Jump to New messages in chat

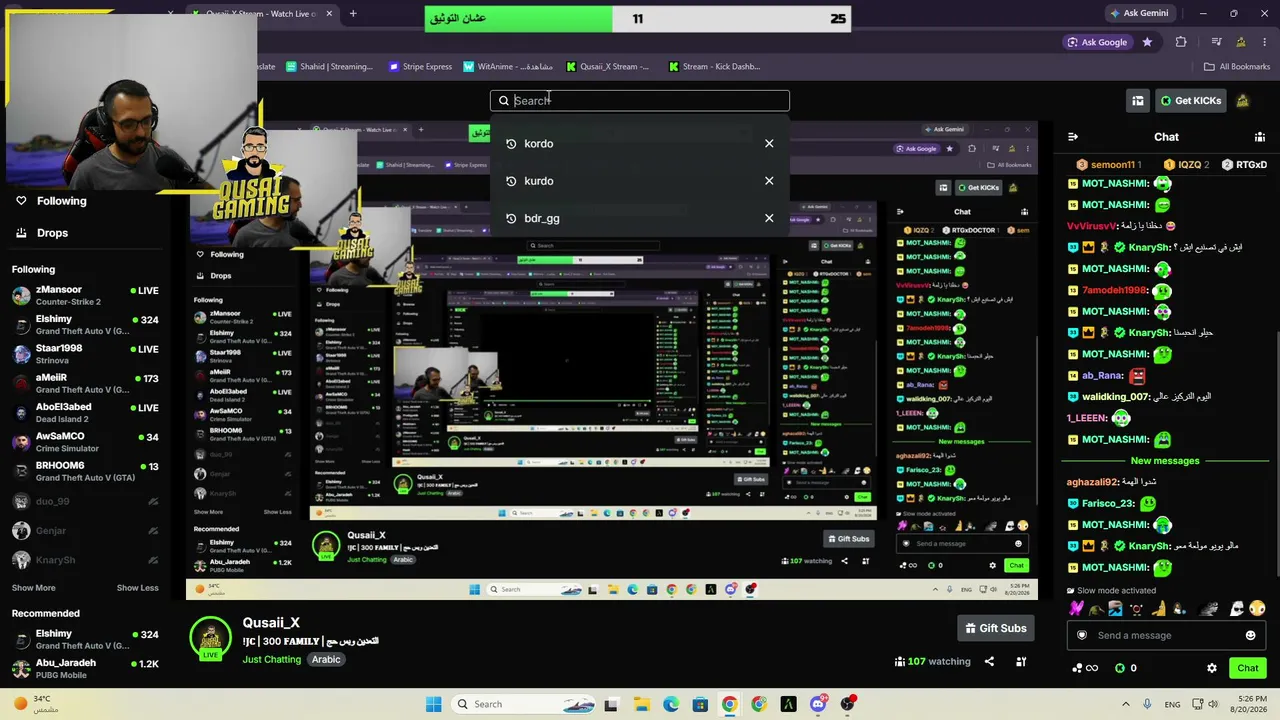coord(1164,461)
